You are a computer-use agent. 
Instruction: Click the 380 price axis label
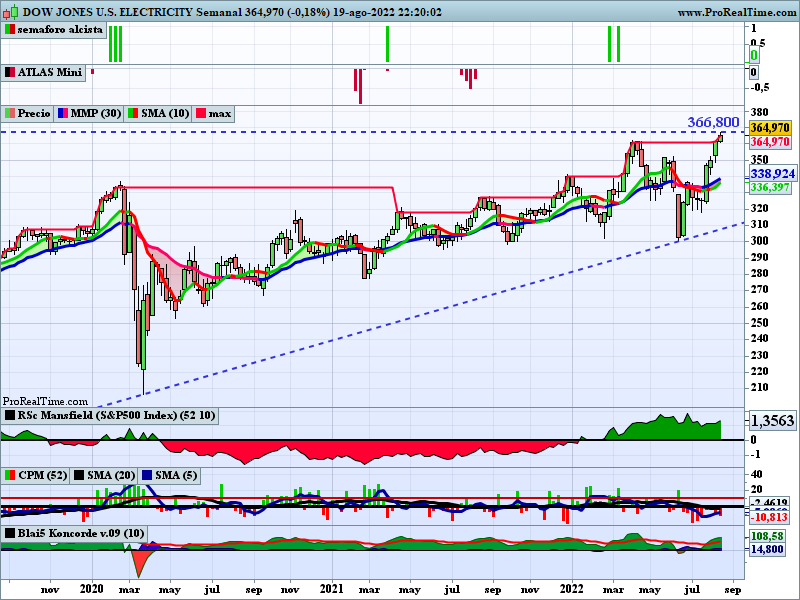760,112
